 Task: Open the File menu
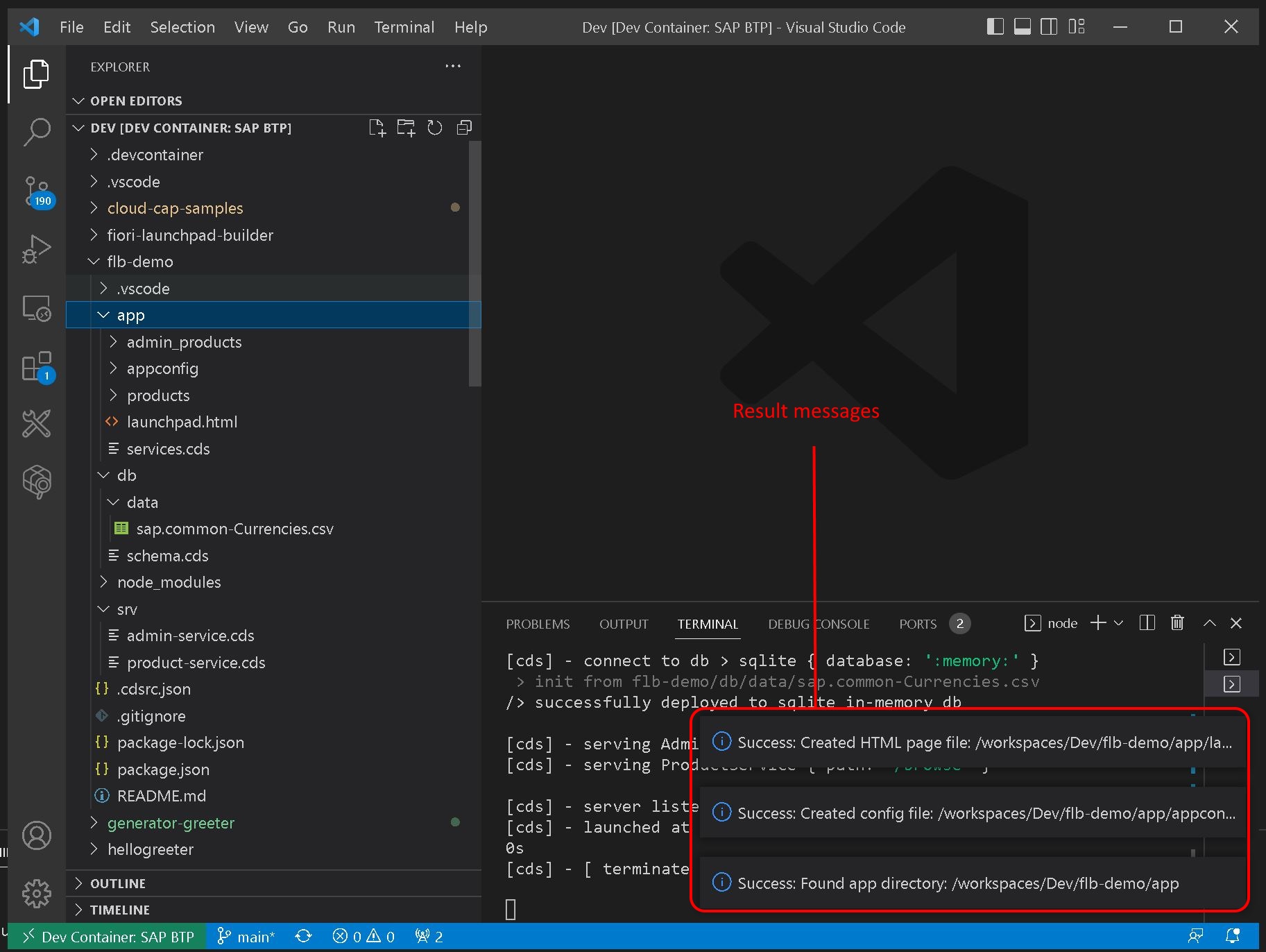[71, 27]
